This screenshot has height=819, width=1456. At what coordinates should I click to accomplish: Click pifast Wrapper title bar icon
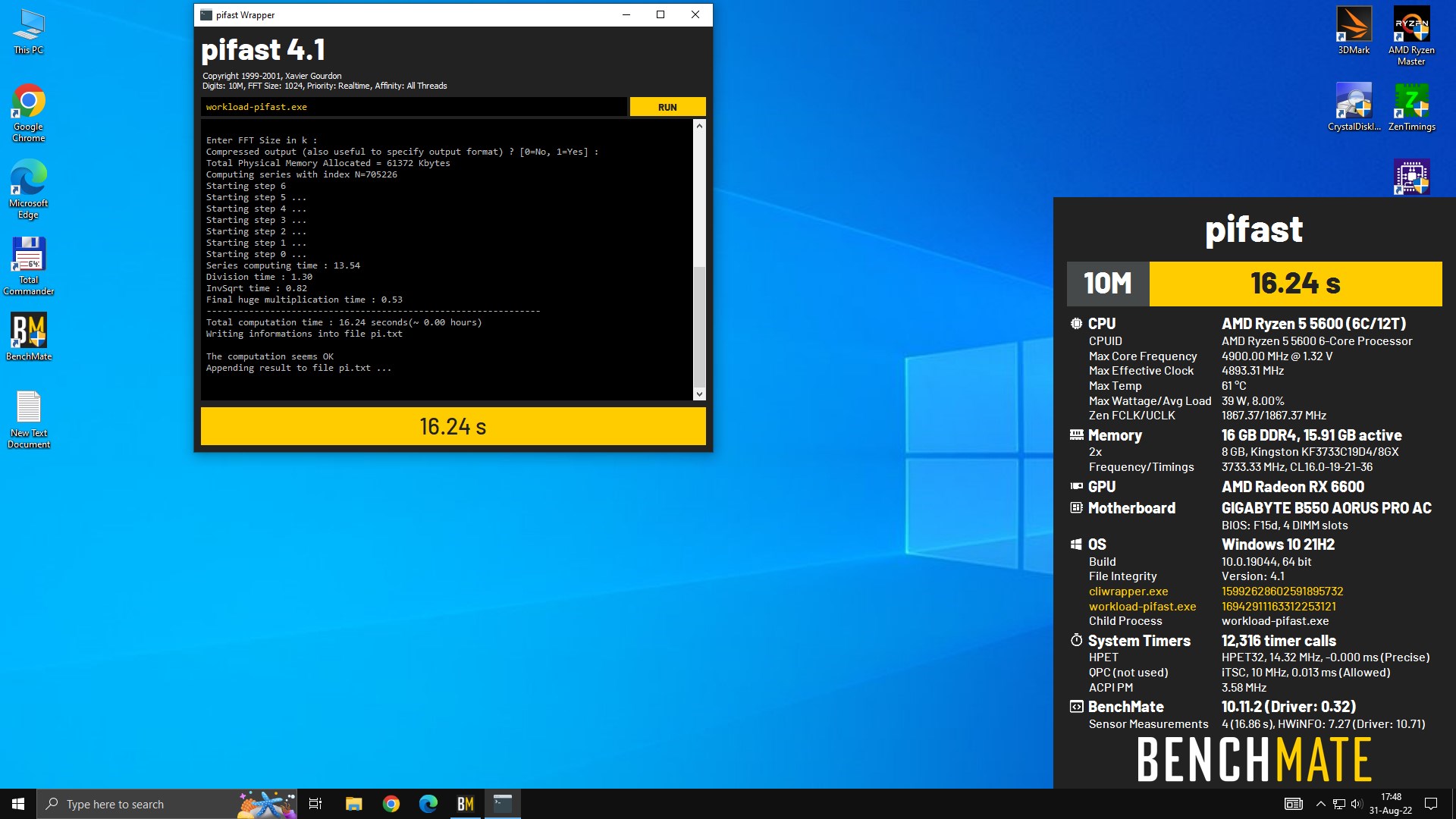[206, 14]
